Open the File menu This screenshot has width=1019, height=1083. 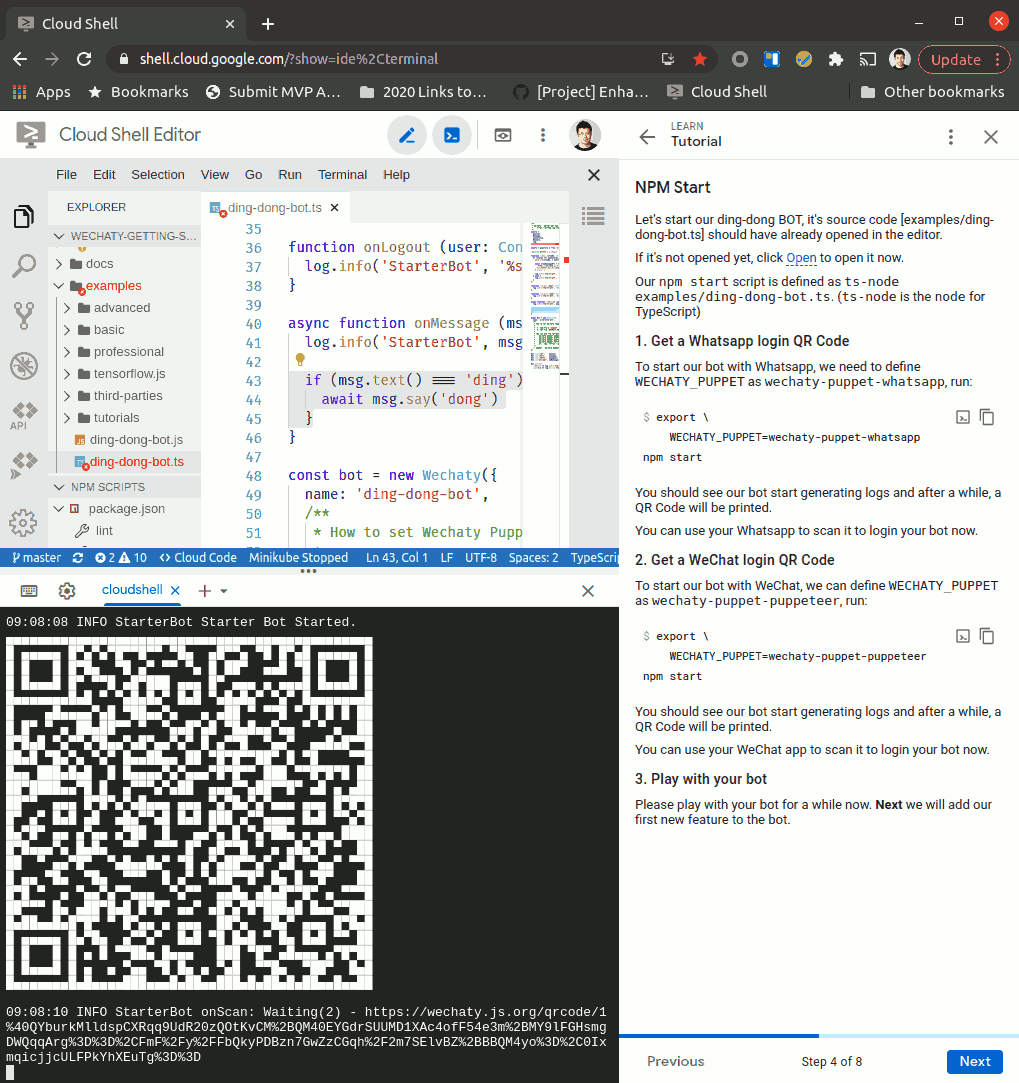(x=66, y=175)
